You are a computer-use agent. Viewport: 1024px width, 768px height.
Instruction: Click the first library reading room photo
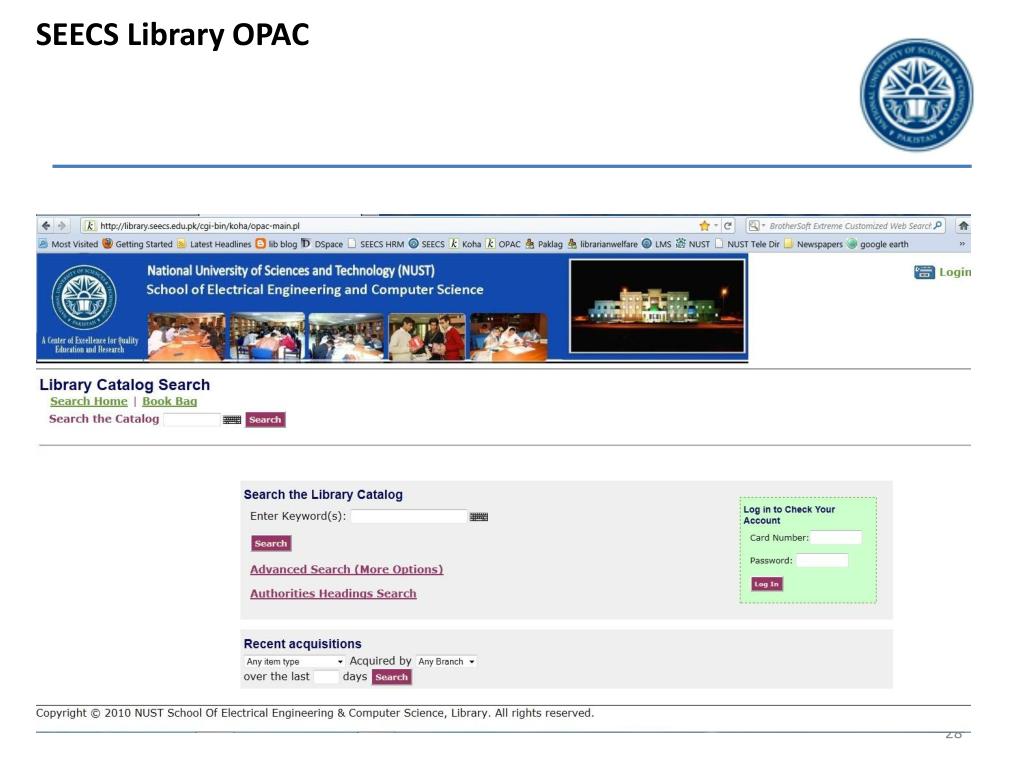(x=186, y=337)
